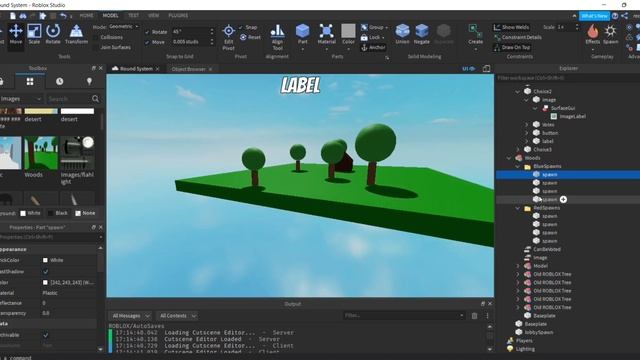Switch to the TEST ribbon tab
The image size is (640, 360).
pyautogui.click(x=133, y=16)
